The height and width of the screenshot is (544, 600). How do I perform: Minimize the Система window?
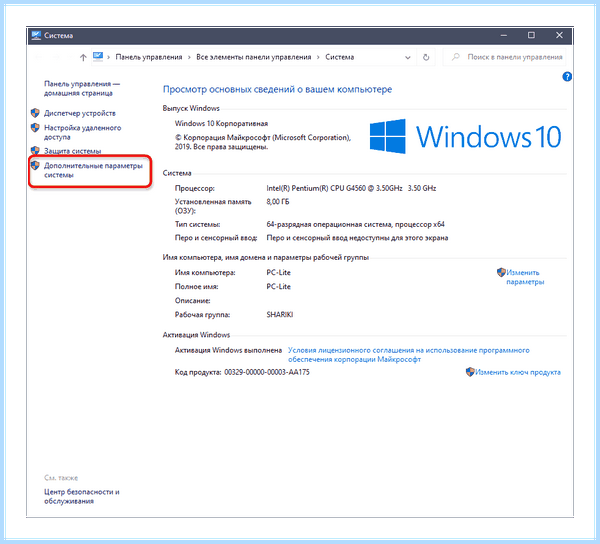[x=504, y=36]
